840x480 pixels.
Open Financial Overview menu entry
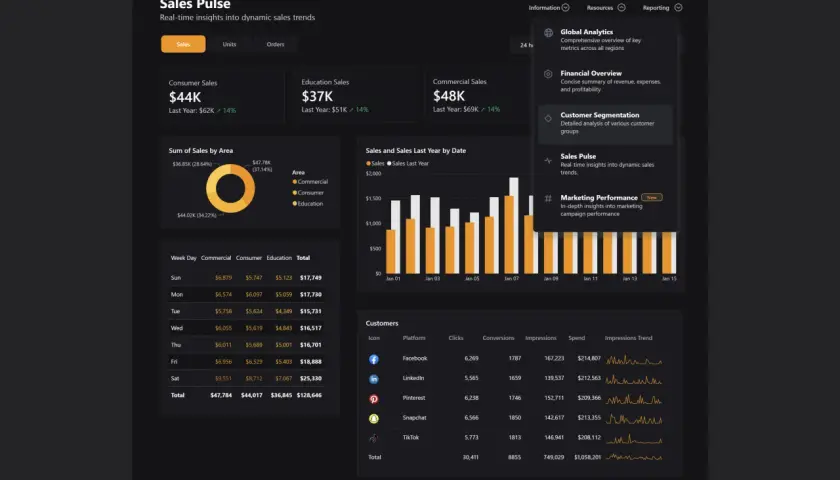[x=605, y=81]
